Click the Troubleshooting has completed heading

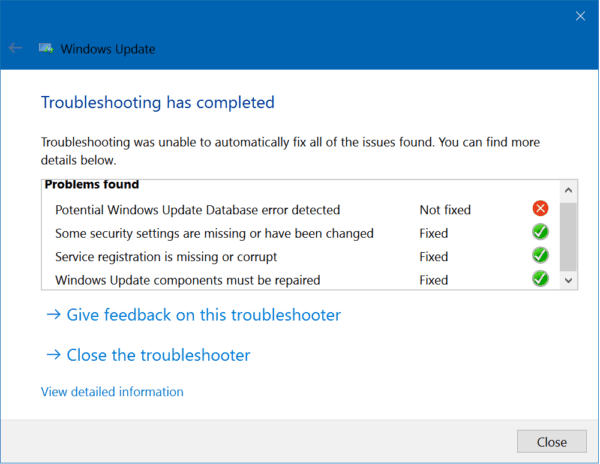pos(158,103)
